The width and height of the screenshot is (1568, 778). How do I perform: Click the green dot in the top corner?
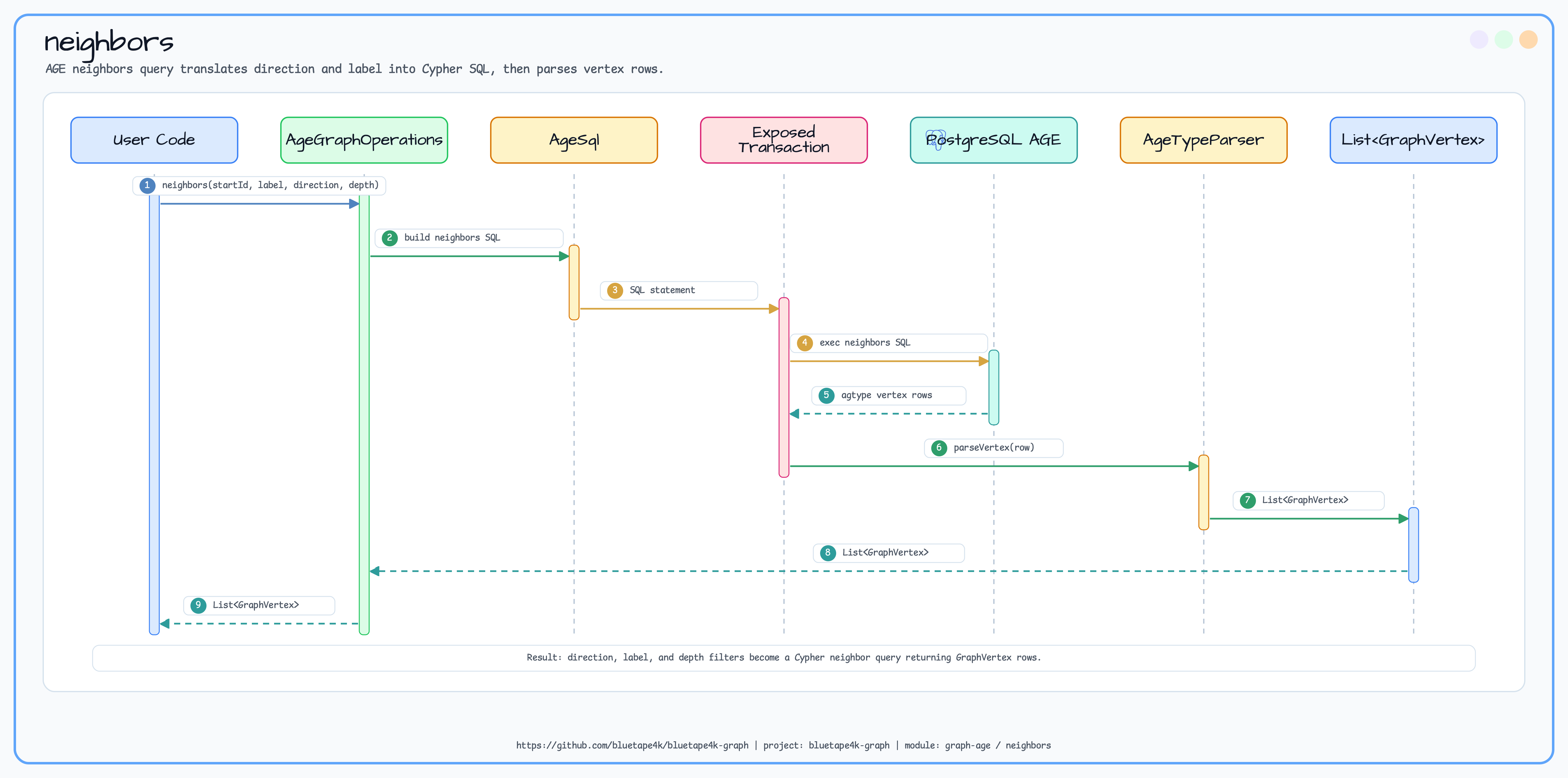(x=1503, y=40)
